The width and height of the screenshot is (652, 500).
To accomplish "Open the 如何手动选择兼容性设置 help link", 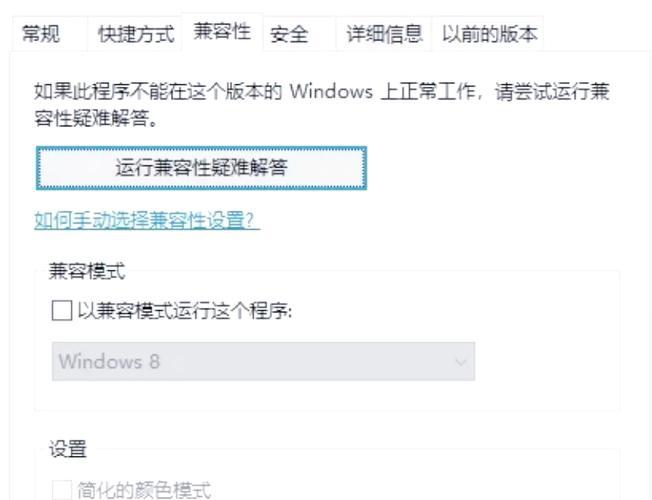I will pos(147,220).
